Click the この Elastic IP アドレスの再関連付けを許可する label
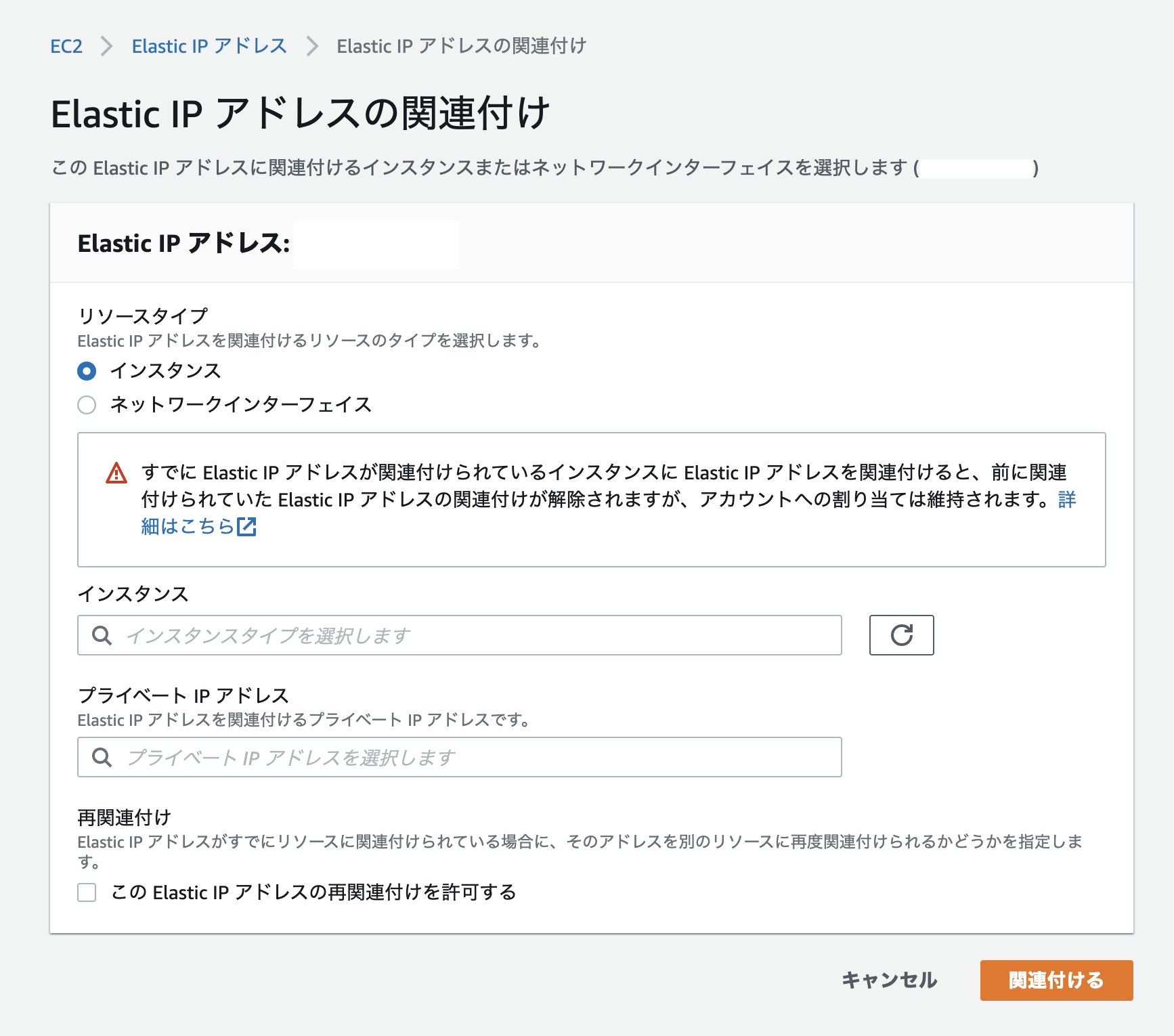Image resolution: width=1174 pixels, height=1036 pixels. pyautogui.click(x=313, y=892)
